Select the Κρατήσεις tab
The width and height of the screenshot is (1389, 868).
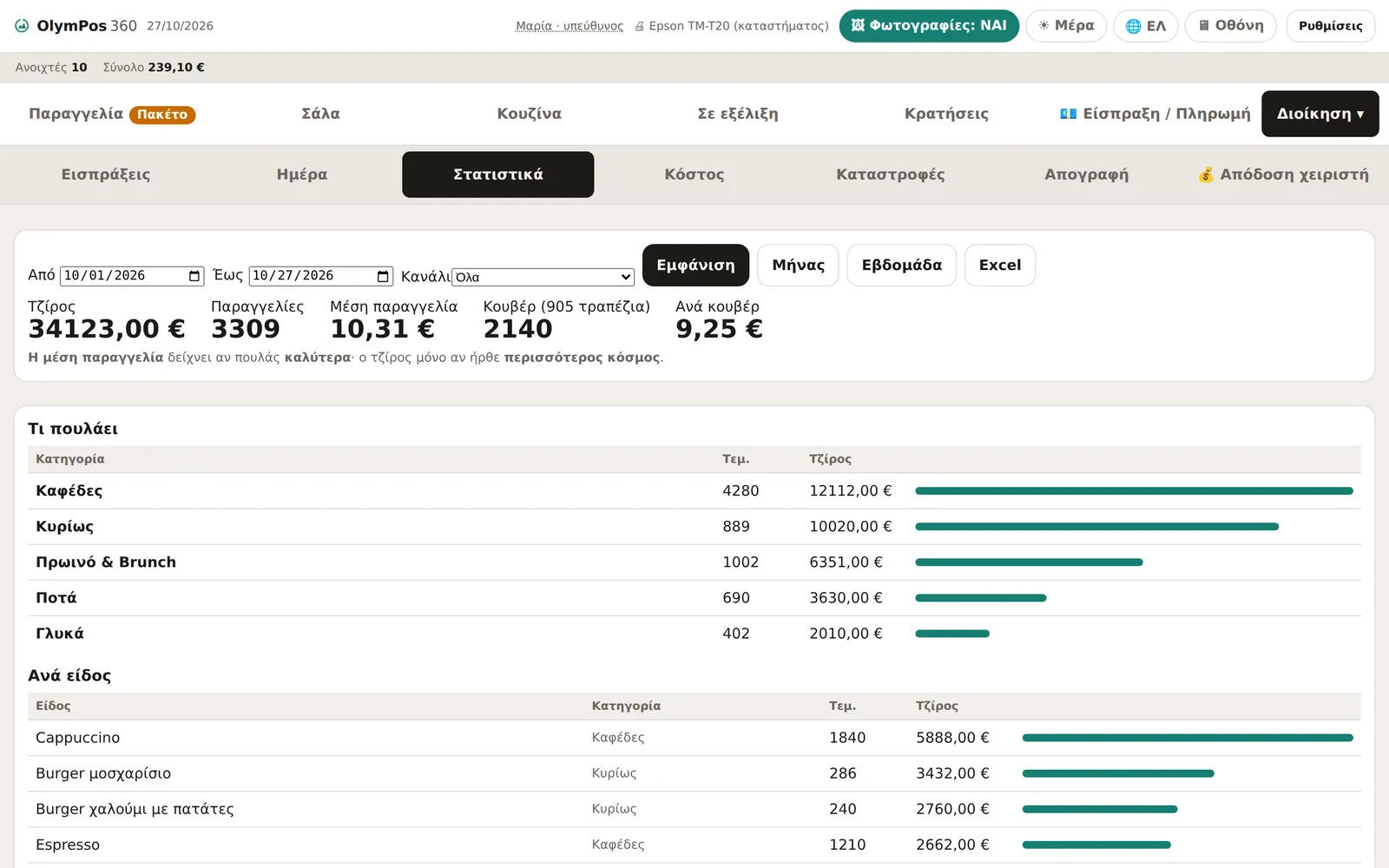point(946,114)
